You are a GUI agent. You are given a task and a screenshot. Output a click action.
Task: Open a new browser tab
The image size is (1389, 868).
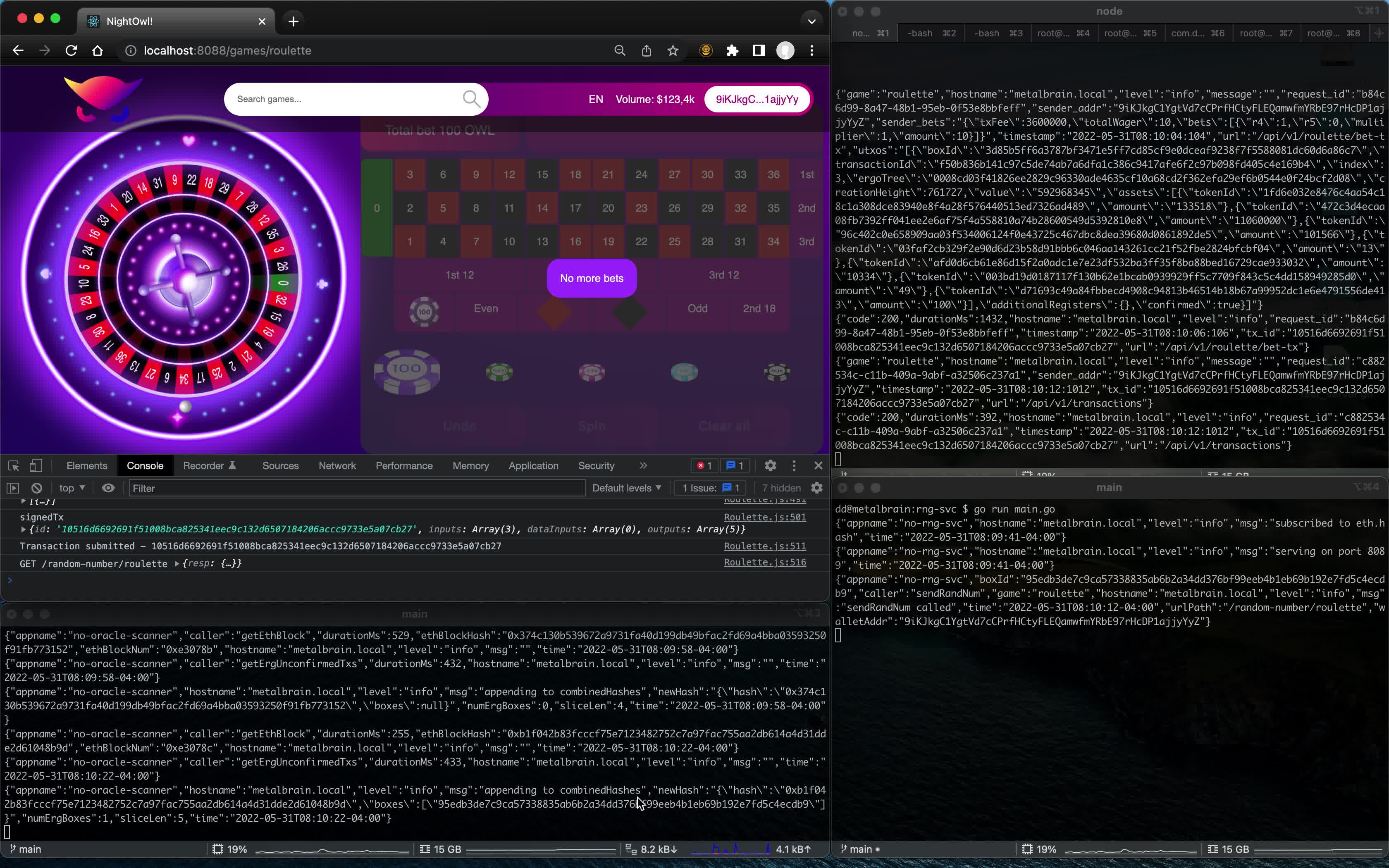tap(293, 21)
